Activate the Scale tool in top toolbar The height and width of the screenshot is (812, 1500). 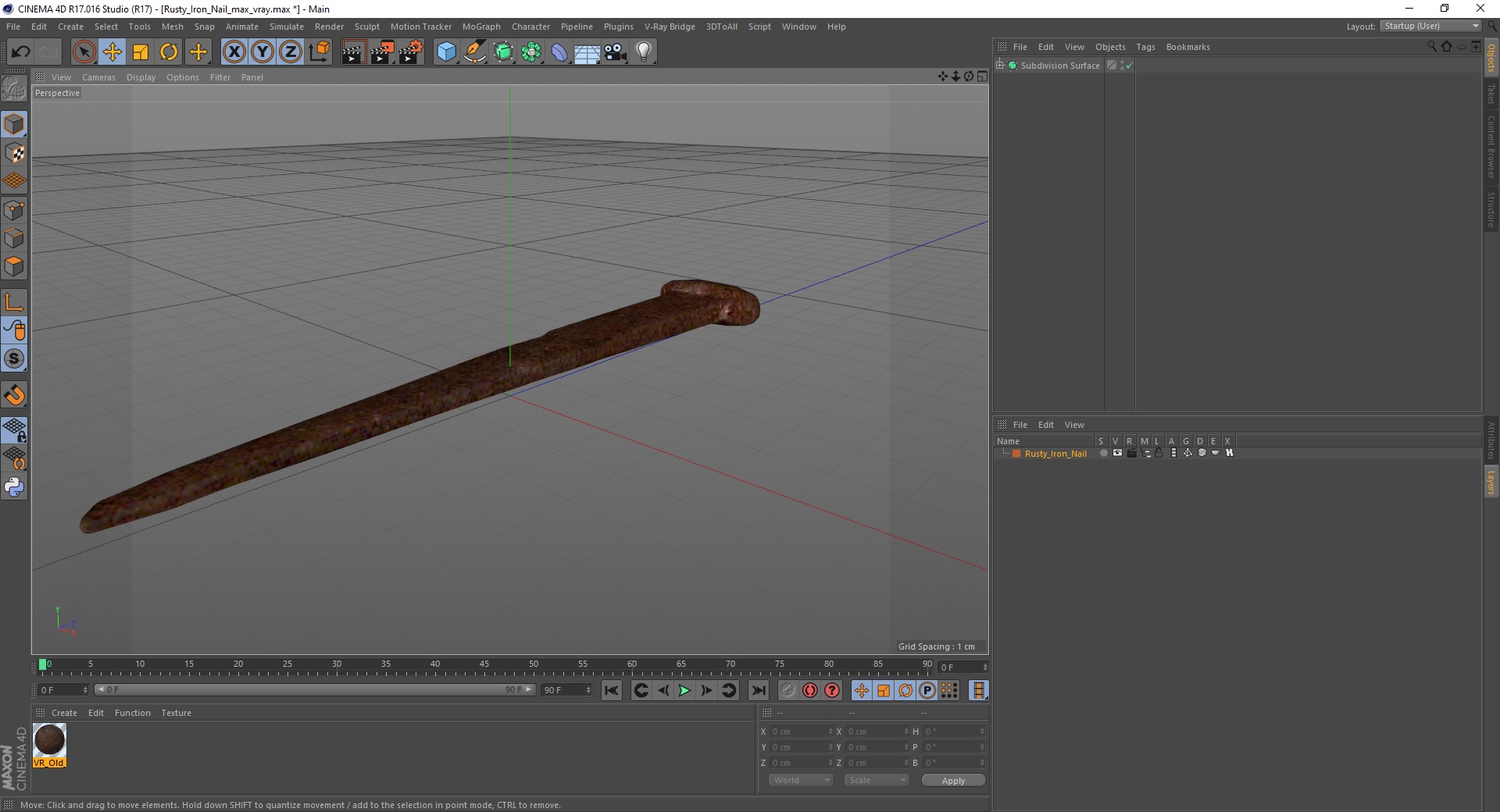pos(141,52)
